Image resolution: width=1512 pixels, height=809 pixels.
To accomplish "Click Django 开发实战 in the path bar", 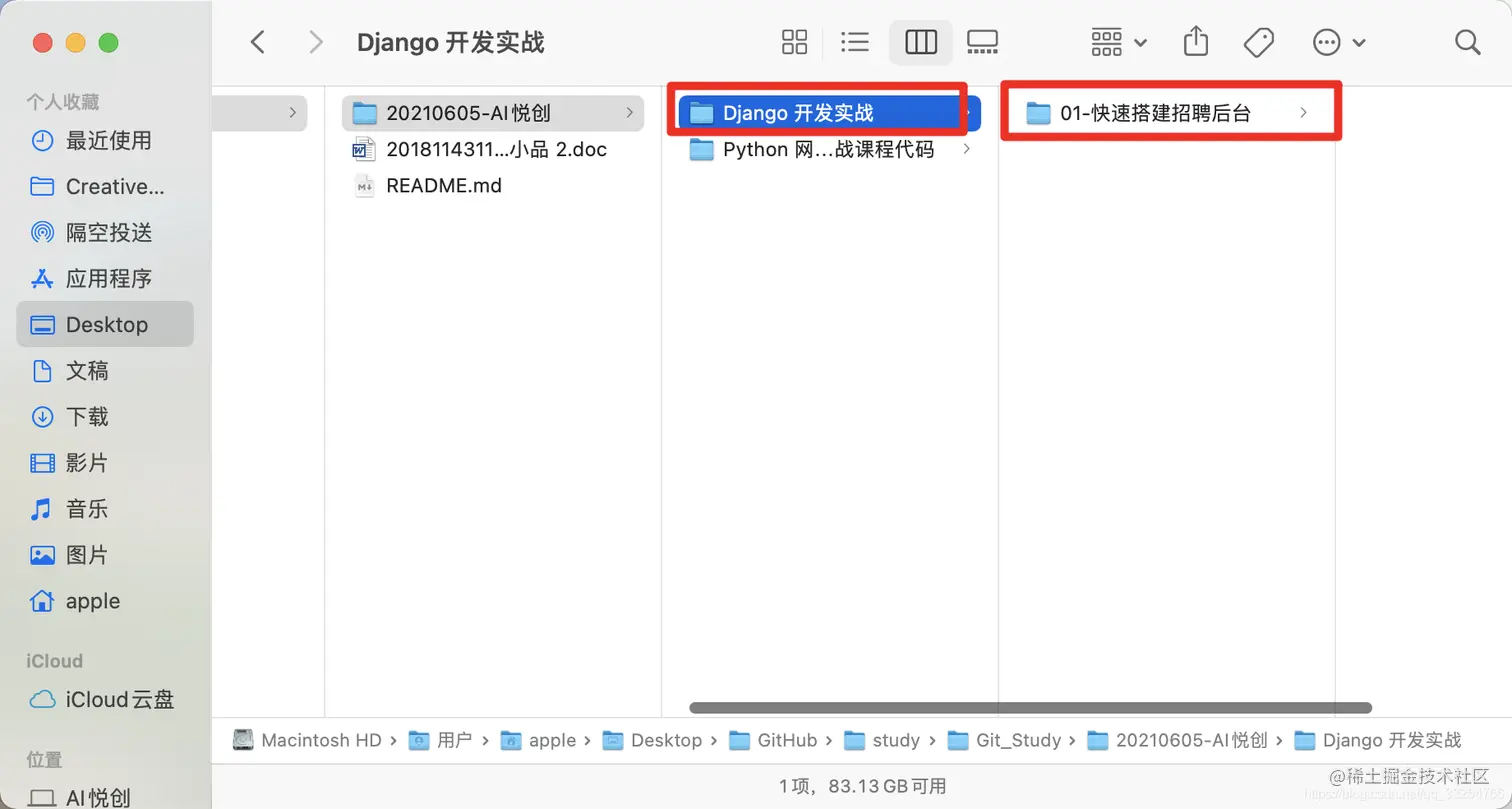I will tap(1378, 740).
